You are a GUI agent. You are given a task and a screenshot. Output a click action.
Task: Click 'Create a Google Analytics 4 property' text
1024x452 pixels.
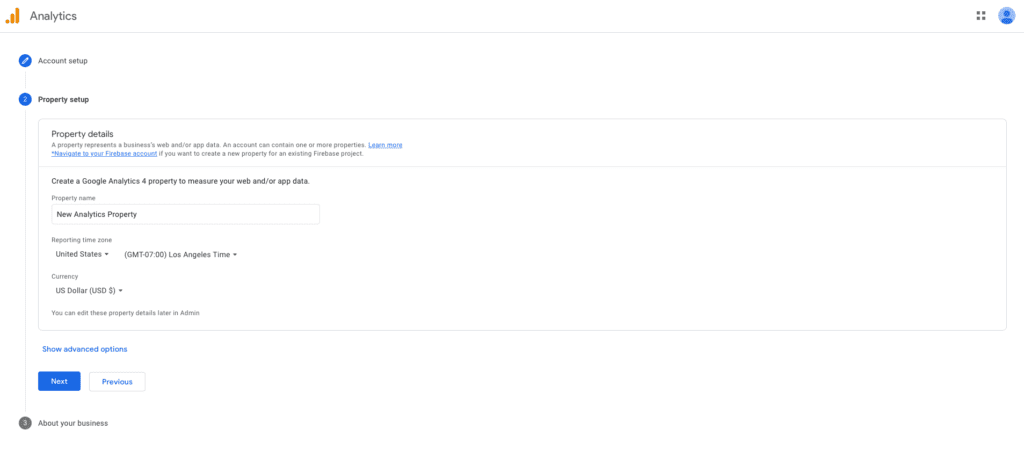pyautogui.click(x=180, y=181)
